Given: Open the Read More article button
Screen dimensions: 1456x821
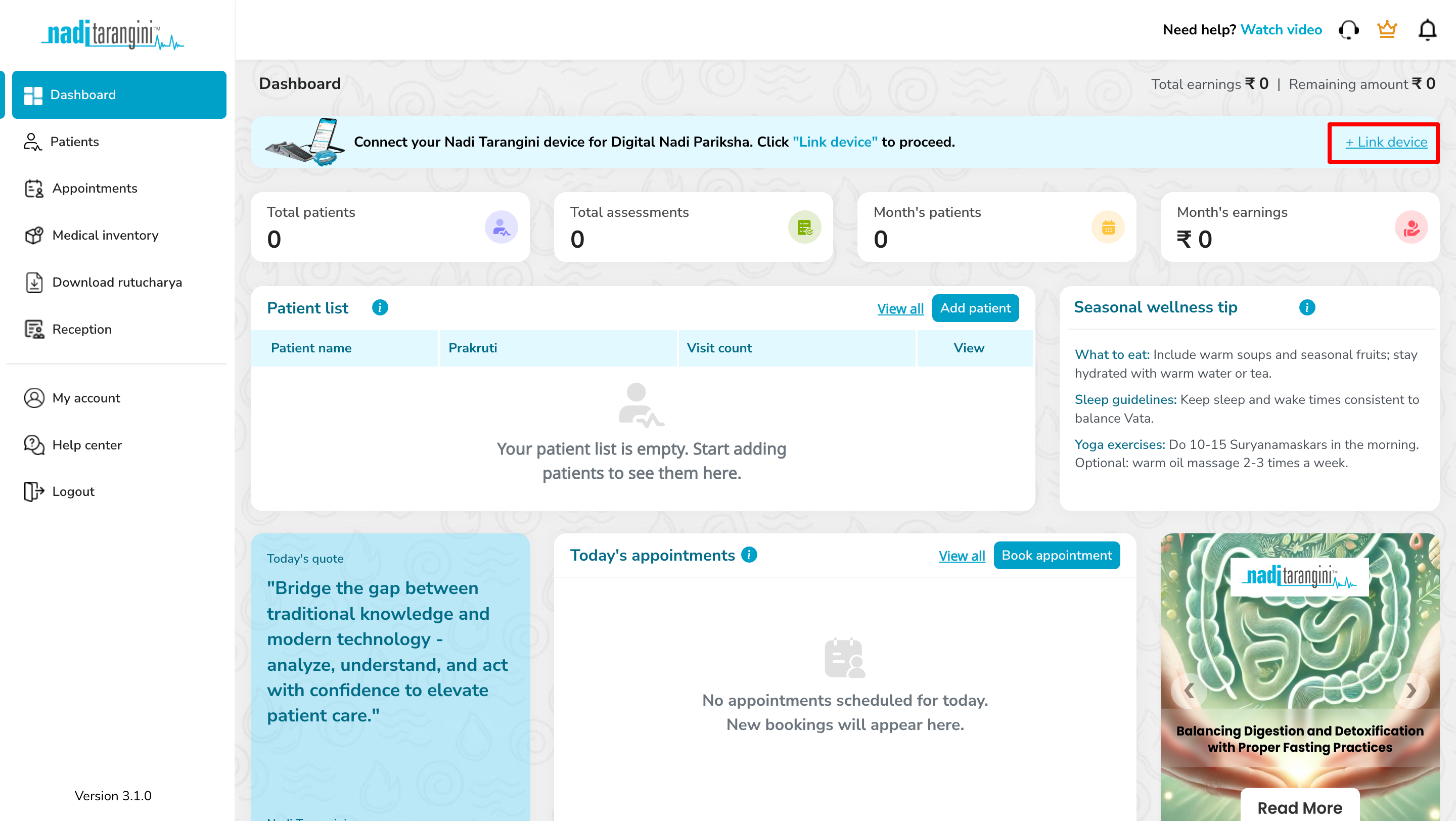Looking at the screenshot, I should pyautogui.click(x=1299, y=807).
